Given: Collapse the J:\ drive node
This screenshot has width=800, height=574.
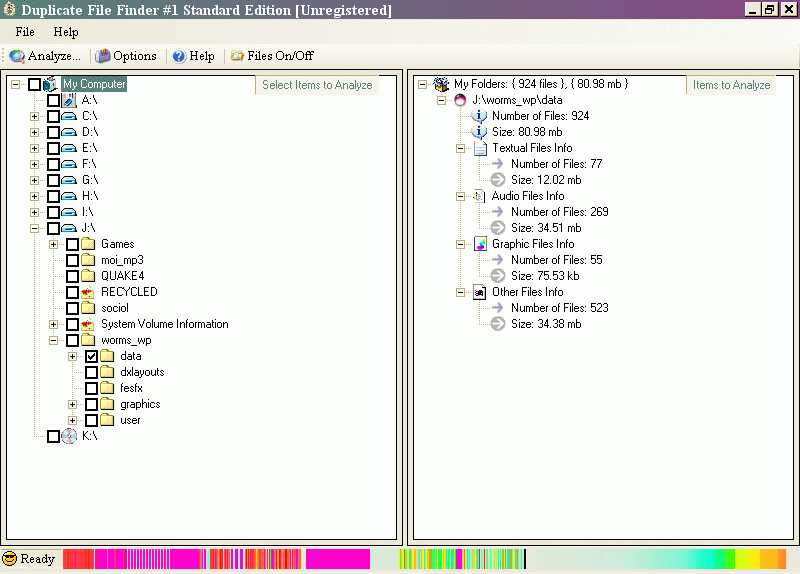Looking at the screenshot, I should coord(35,229).
